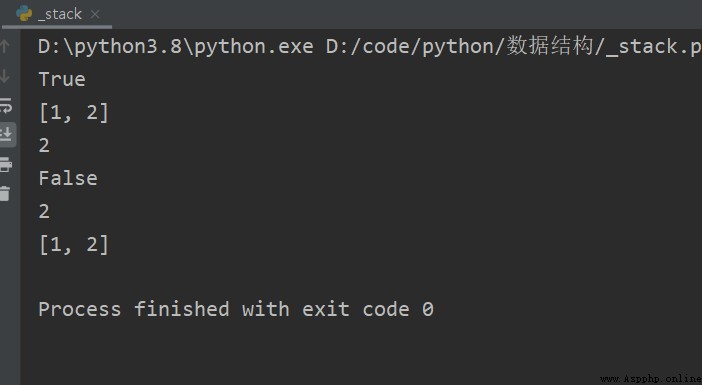Close the _stack run tab

coord(95,14)
